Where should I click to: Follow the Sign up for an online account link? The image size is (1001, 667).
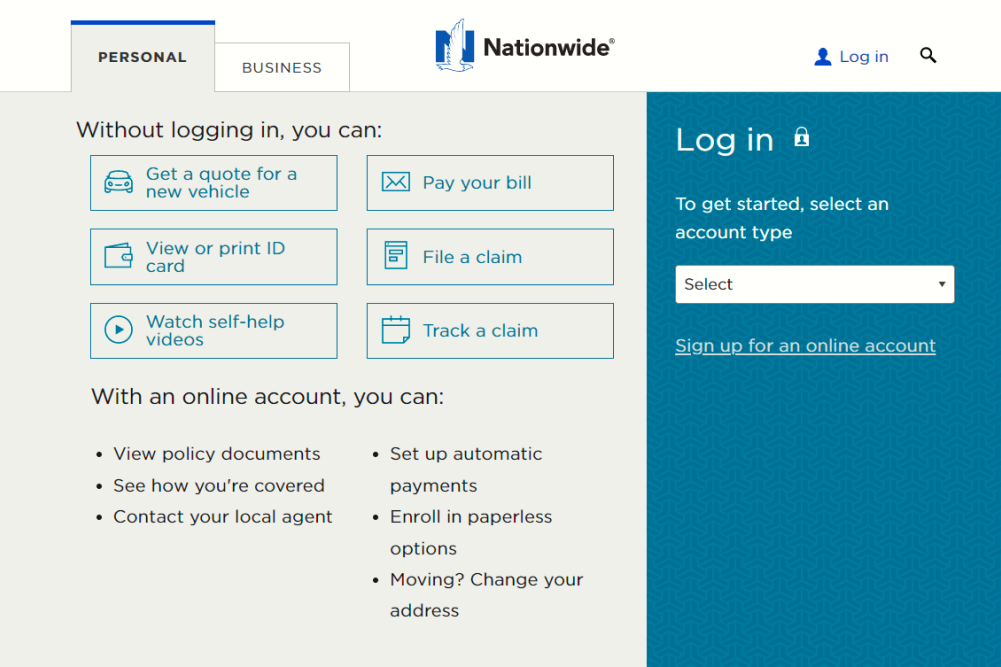pos(805,345)
